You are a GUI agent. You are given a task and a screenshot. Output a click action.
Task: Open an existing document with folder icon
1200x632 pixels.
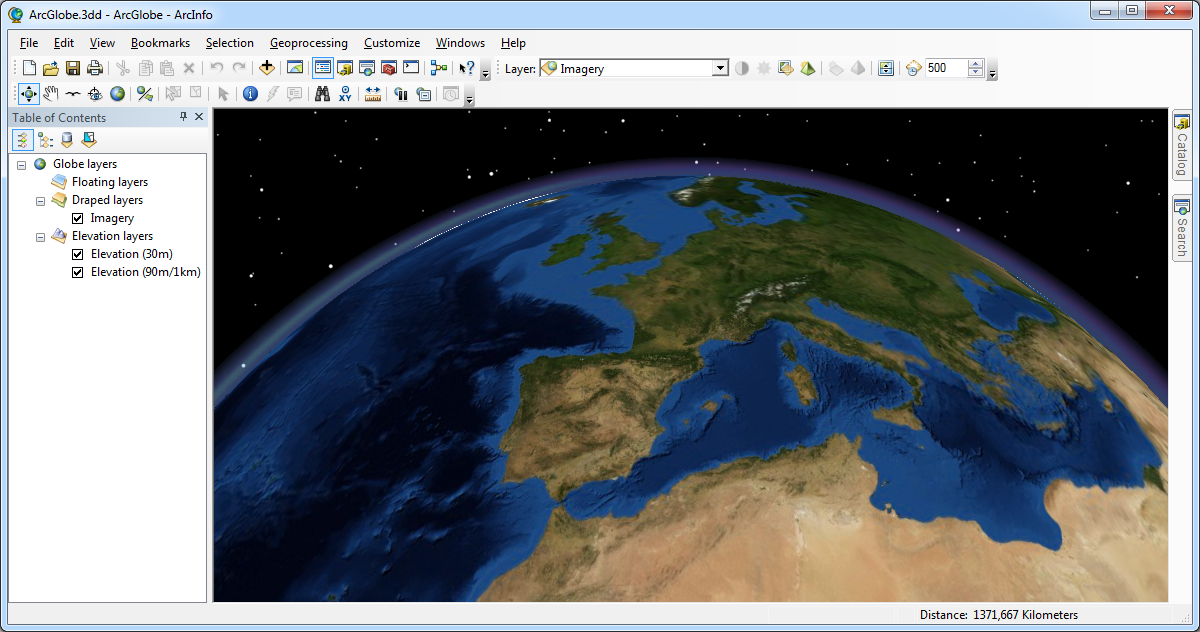pyautogui.click(x=50, y=68)
